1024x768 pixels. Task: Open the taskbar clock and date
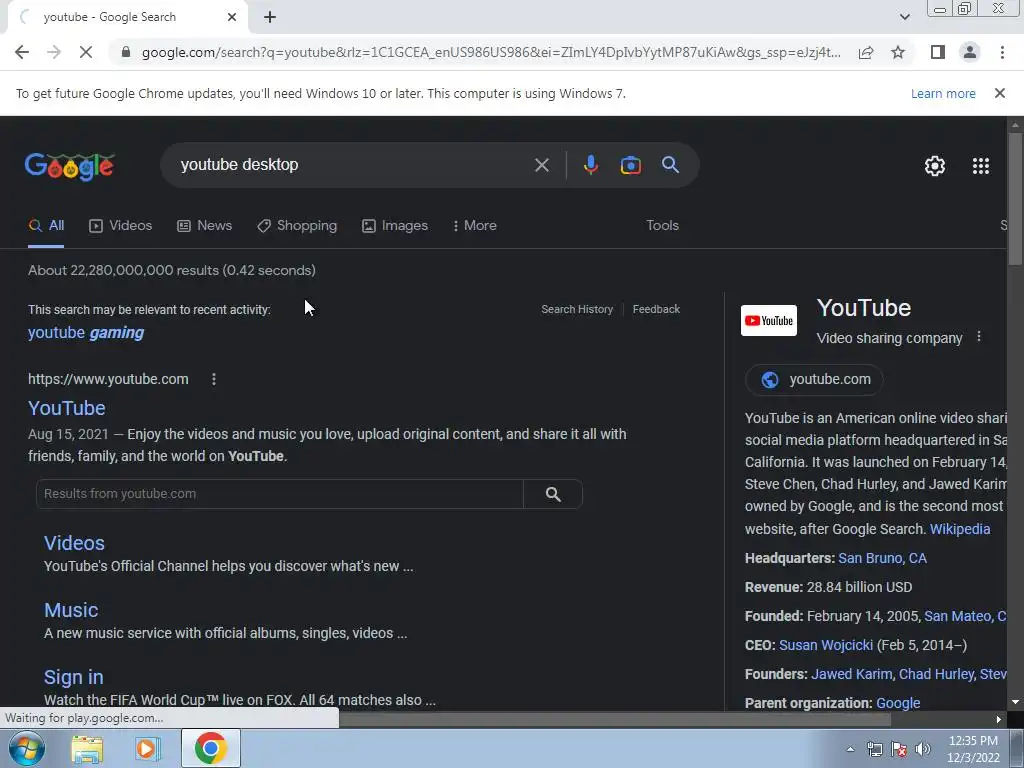973,749
